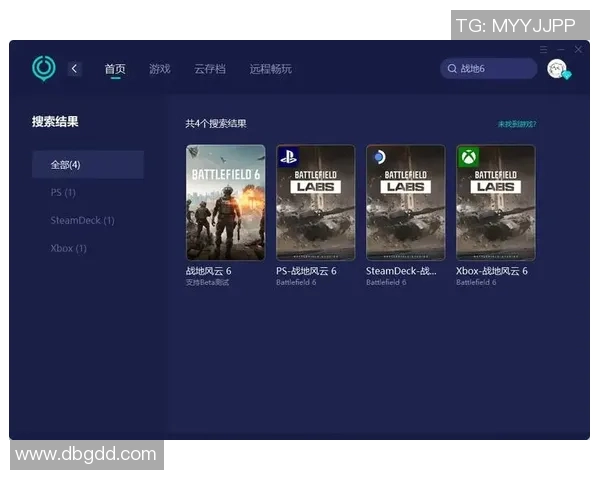Click the Steam badge on the SteamDeck cover
Viewport: 600px width, 480px height.
point(379,157)
